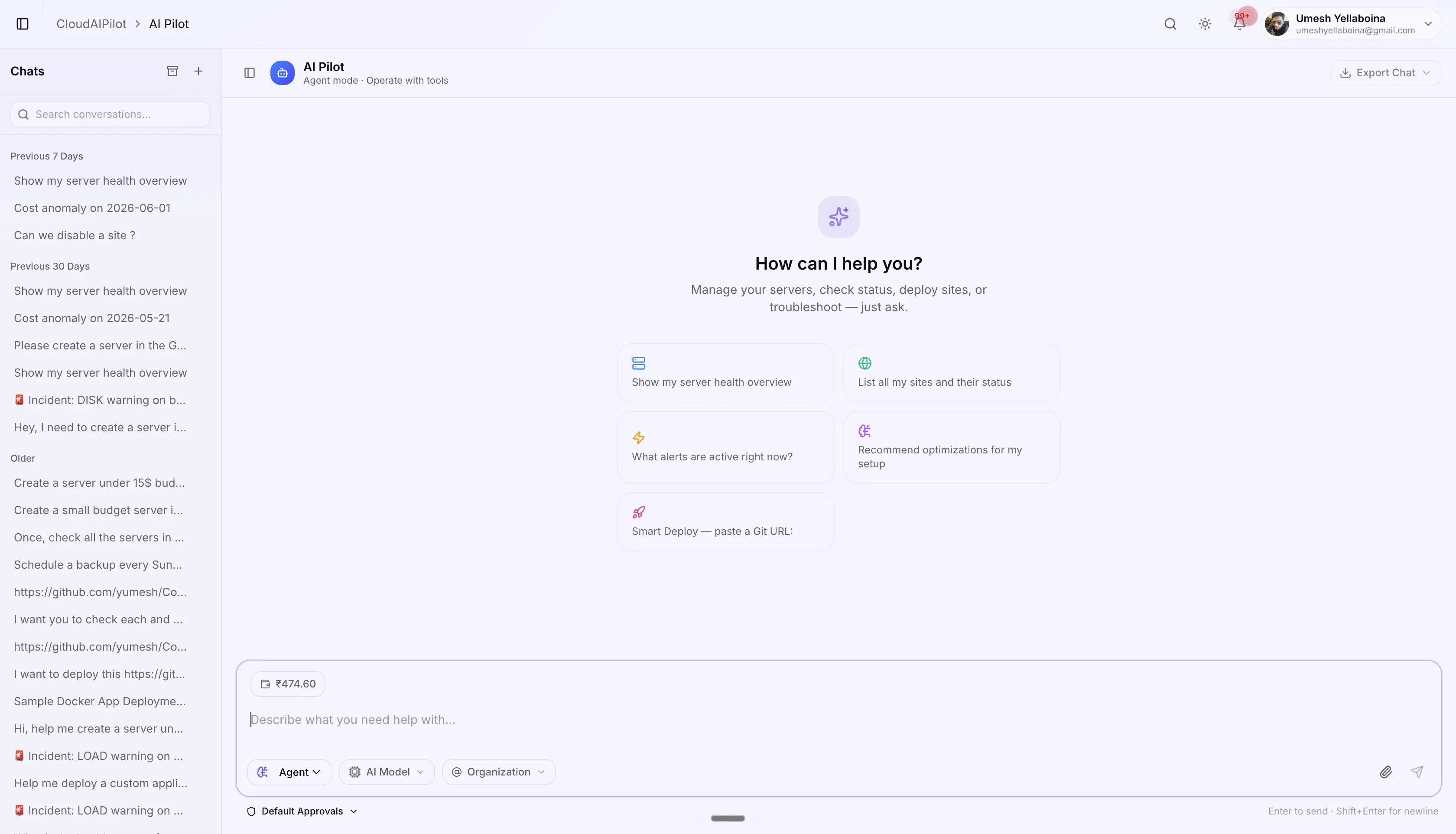Start a new chat with plus icon

pyautogui.click(x=198, y=71)
